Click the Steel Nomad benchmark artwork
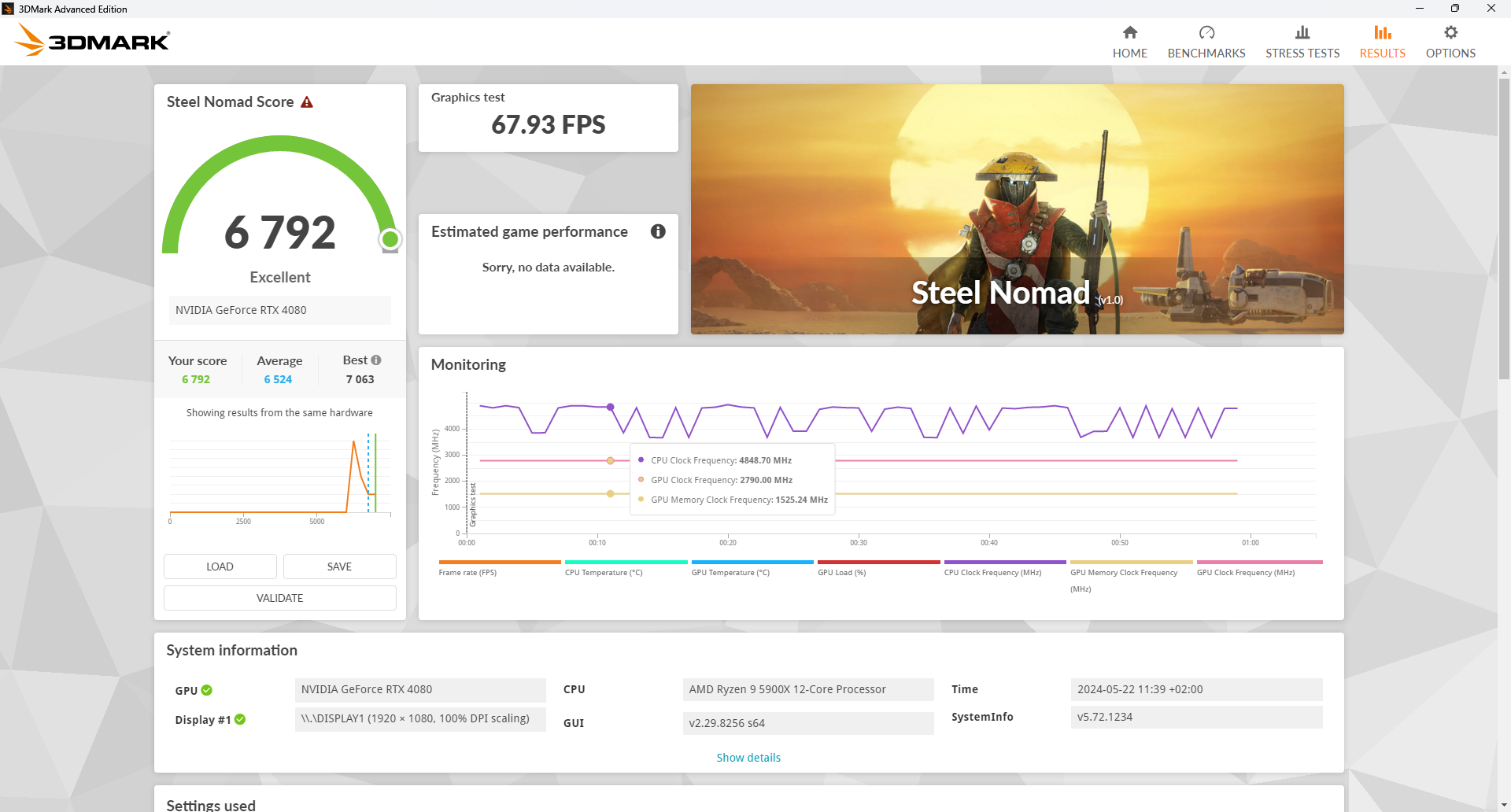This screenshot has height=812, width=1511. point(1018,209)
